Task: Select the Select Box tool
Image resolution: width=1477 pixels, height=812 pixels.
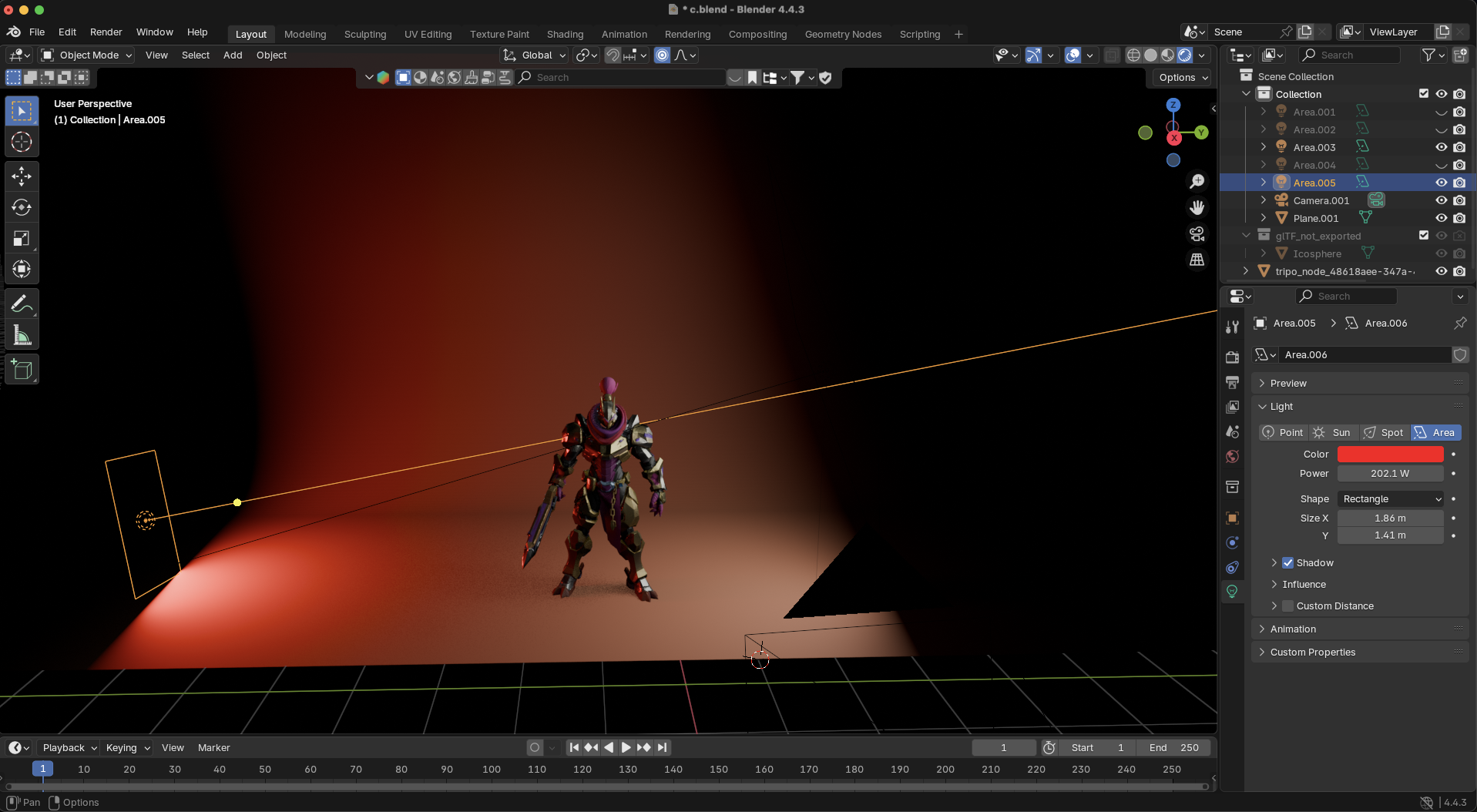Action: (22, 111)
